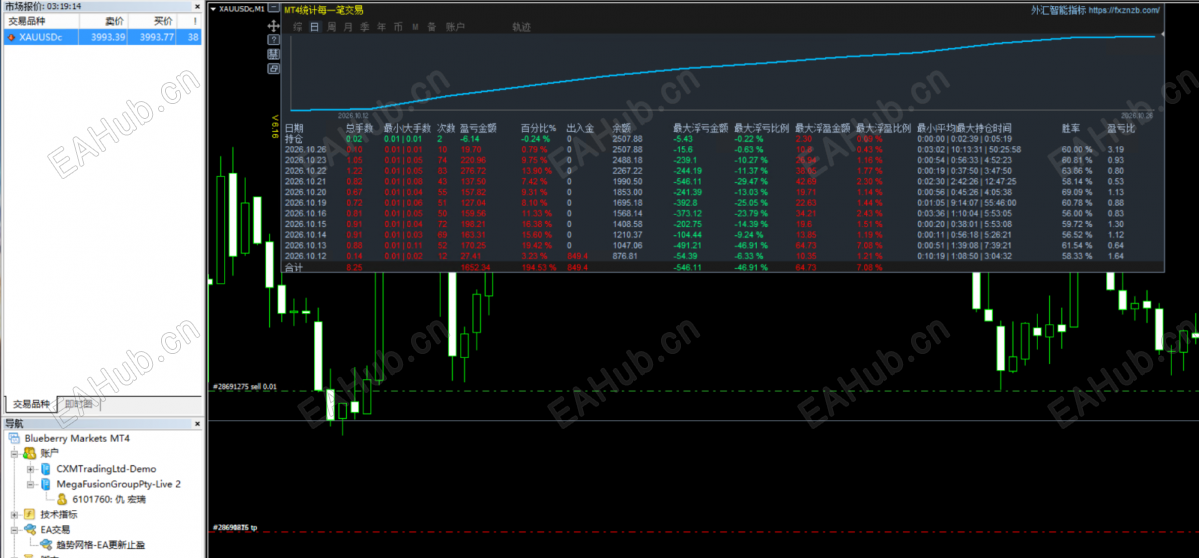1199x558 pixels.
Task: Select account 6101760: 仇 宏瑞
Action: [109, 499]
